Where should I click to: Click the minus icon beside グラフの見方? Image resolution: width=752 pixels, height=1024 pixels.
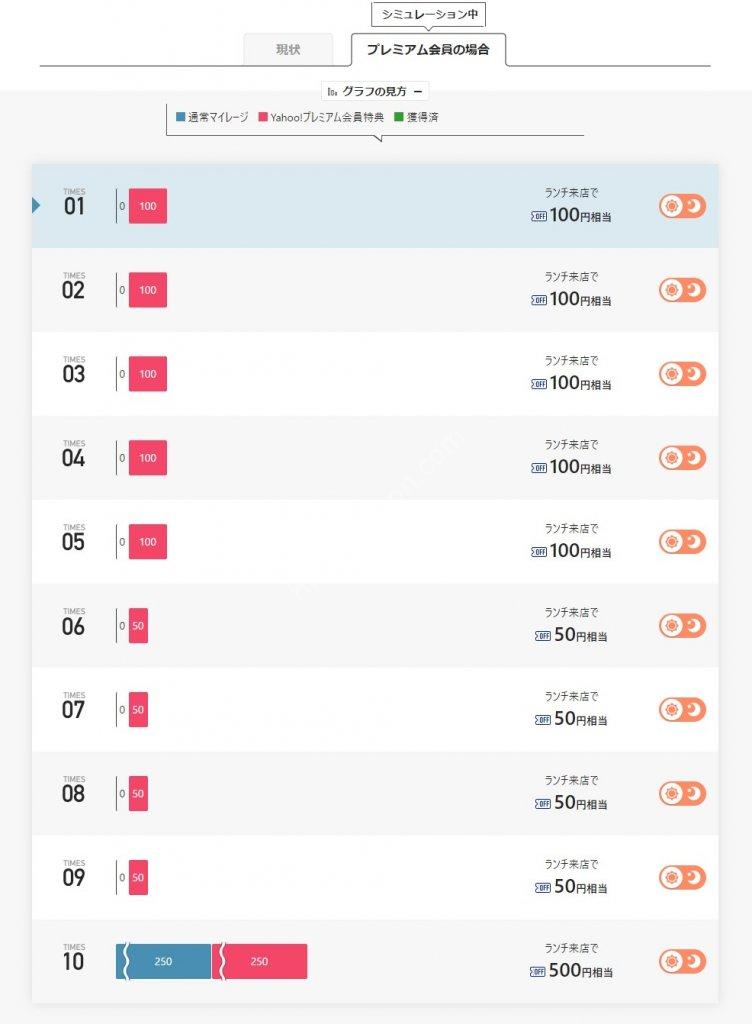click(x=418, y=91)
